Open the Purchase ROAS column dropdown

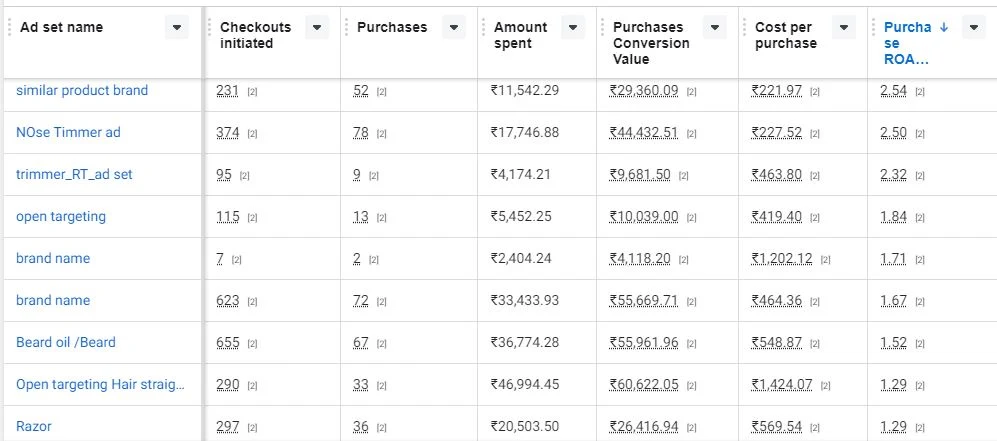point(973,27)
